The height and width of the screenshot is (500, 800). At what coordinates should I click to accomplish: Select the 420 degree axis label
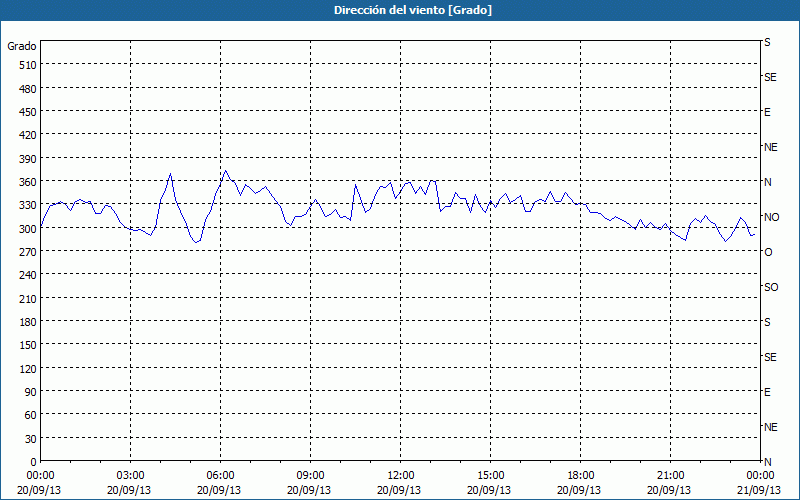coord(28,135)
